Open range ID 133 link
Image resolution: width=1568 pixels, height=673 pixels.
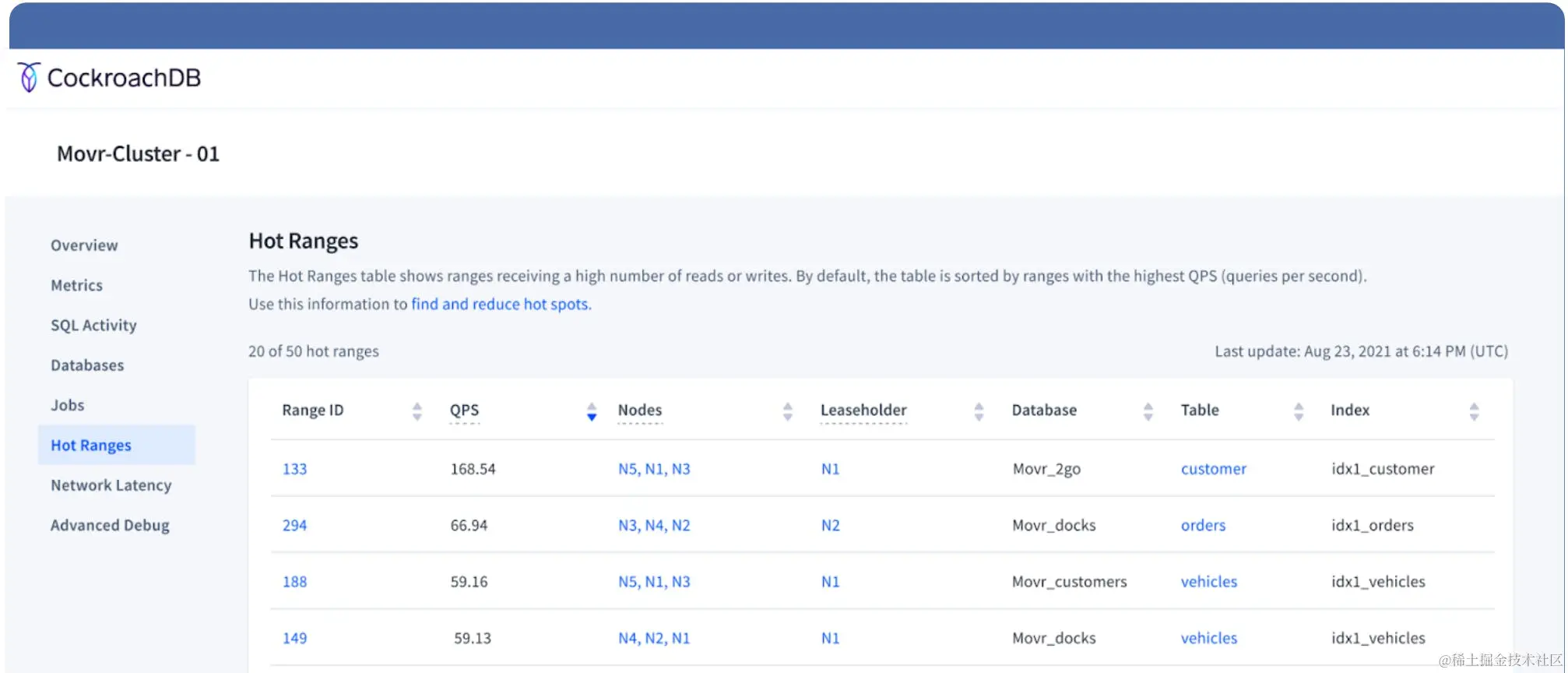tap(294, 469)
